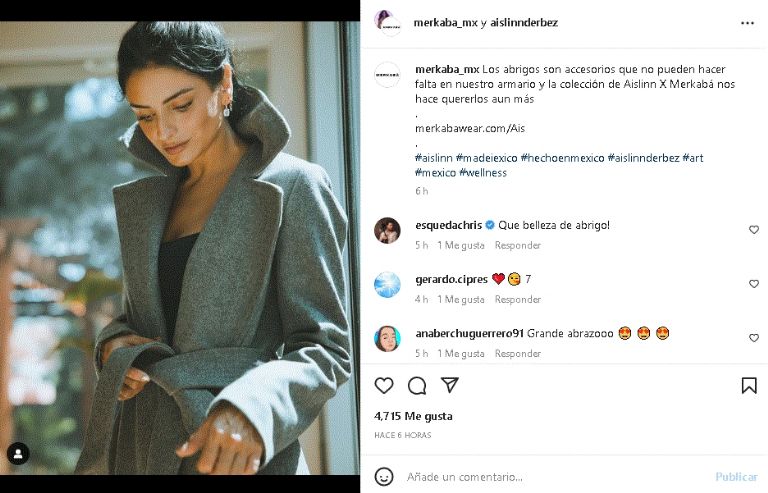Save the post with the bookmark icon
This screenshot has height=493, width=768.
click(x=749, y=386)
